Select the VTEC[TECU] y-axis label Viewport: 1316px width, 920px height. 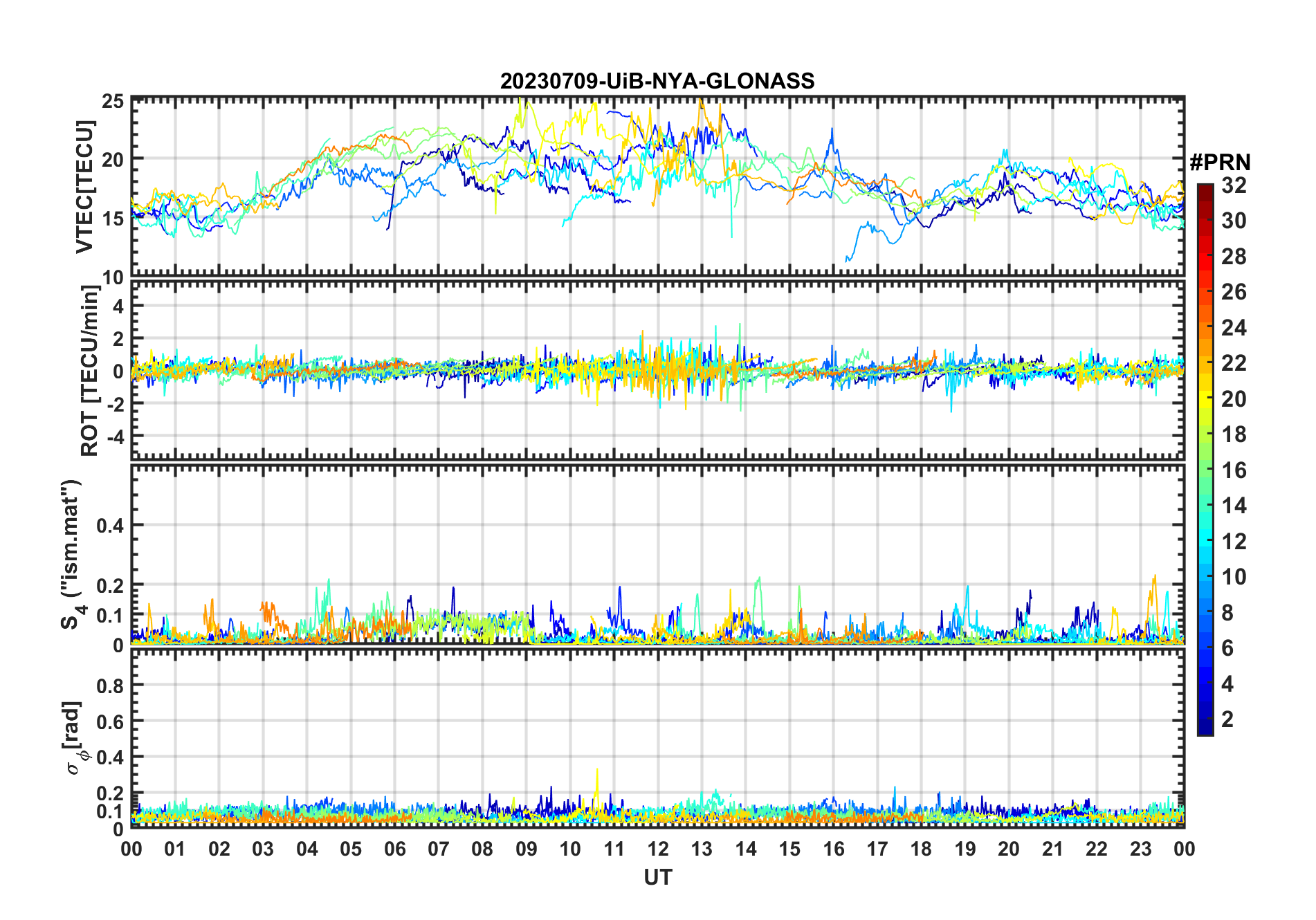click(85, 187)
